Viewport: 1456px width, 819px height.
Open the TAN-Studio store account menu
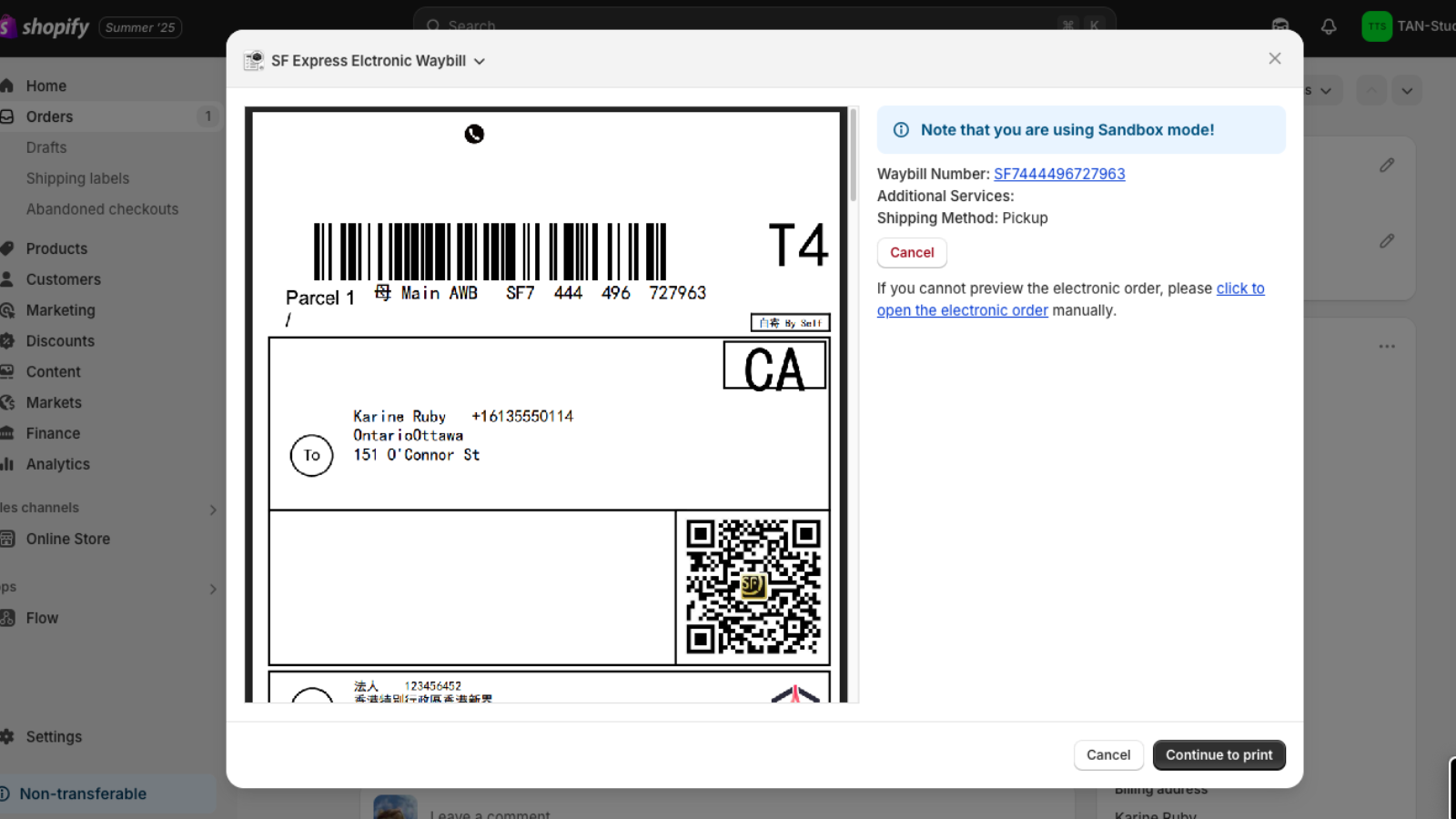coord(1409,26)
